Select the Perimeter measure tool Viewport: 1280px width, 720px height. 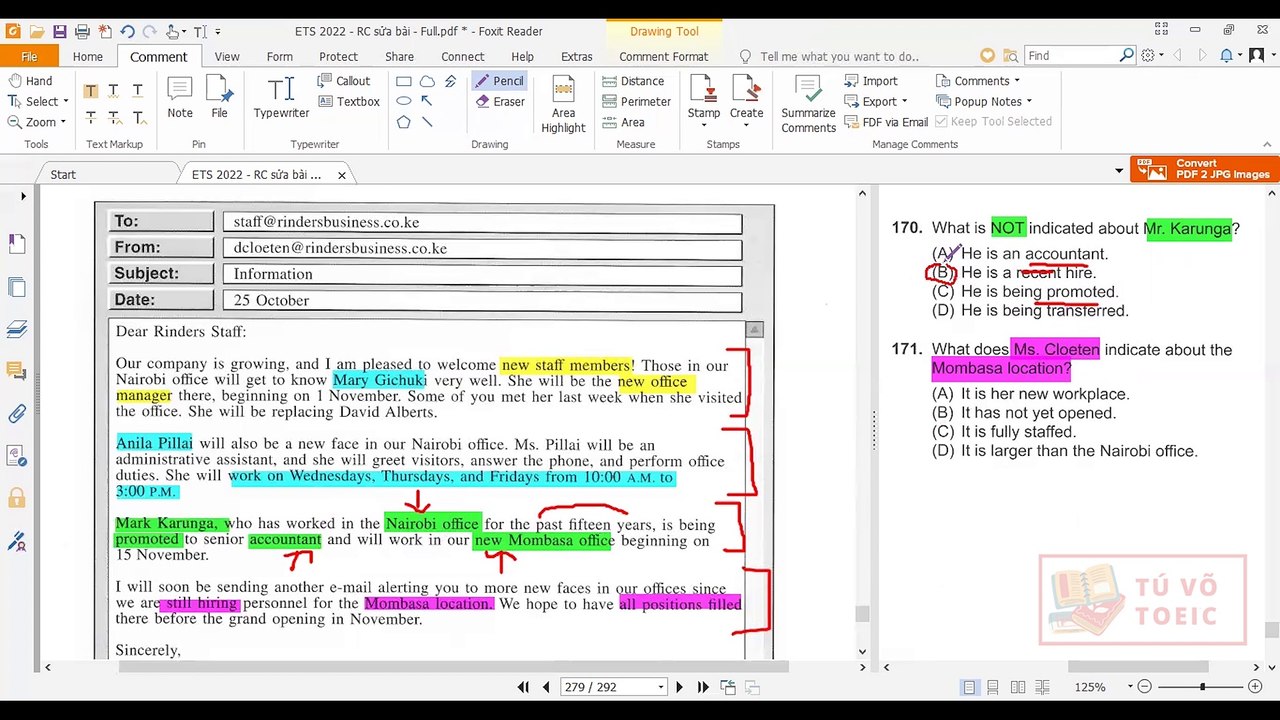[636, 102]
